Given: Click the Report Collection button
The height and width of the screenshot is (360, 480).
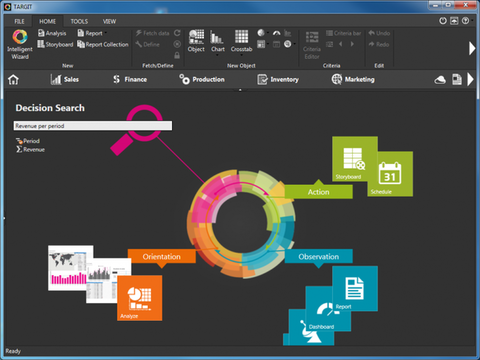Looking at the screenshot, I should (x=103, y=44).
